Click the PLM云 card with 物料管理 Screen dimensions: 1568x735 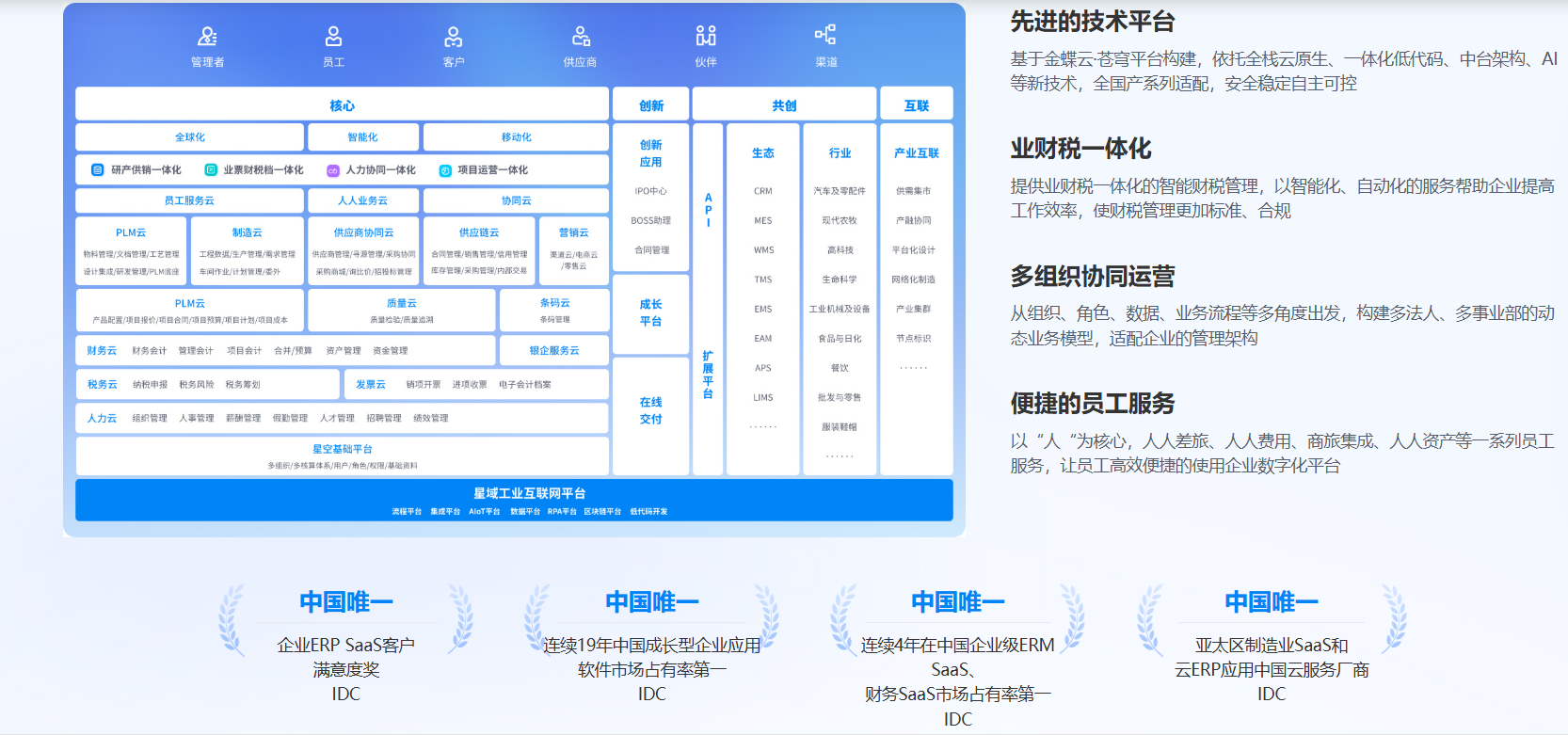[131, 250]
